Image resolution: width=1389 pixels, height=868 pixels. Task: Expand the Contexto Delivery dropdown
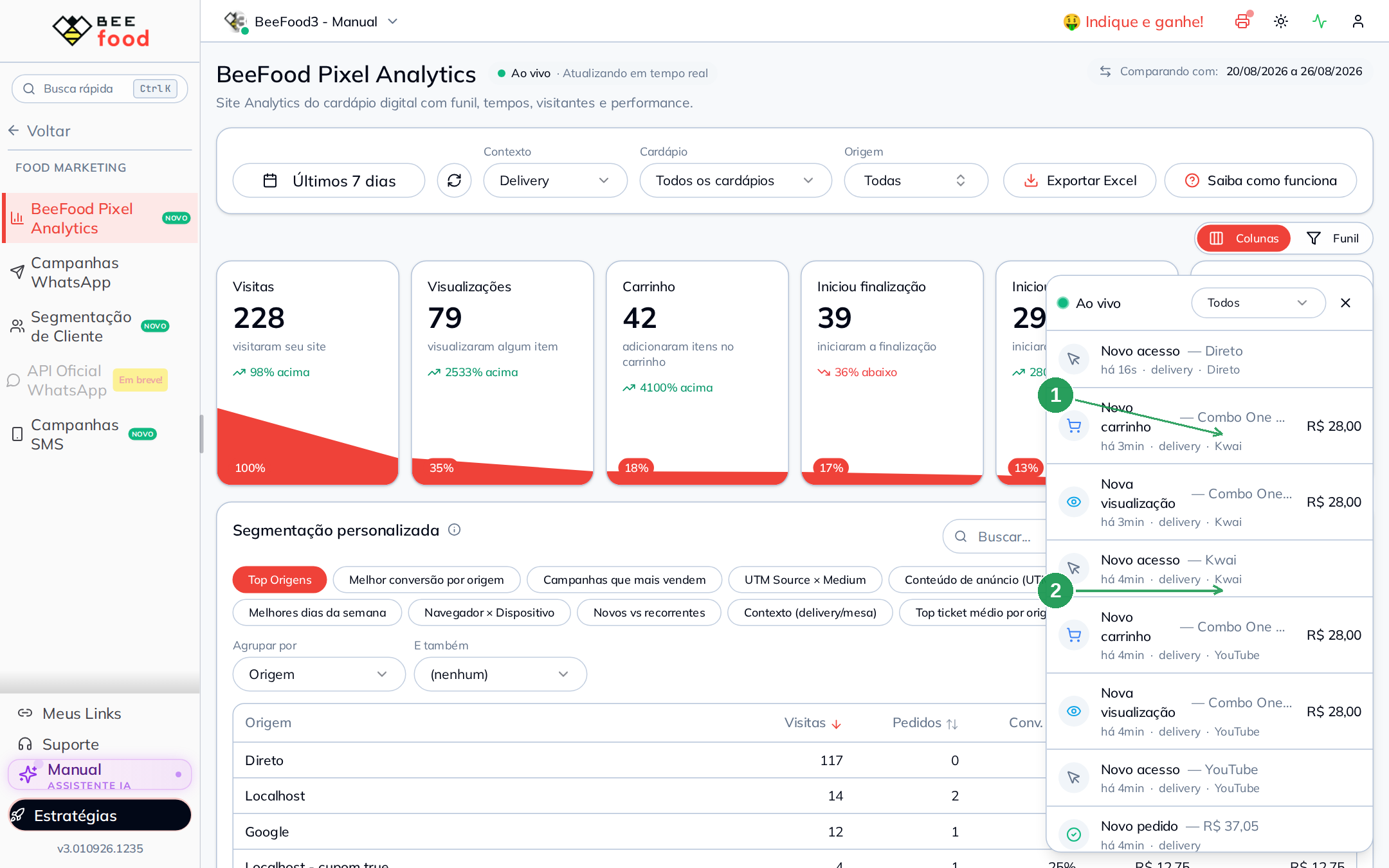coord(555,181)
